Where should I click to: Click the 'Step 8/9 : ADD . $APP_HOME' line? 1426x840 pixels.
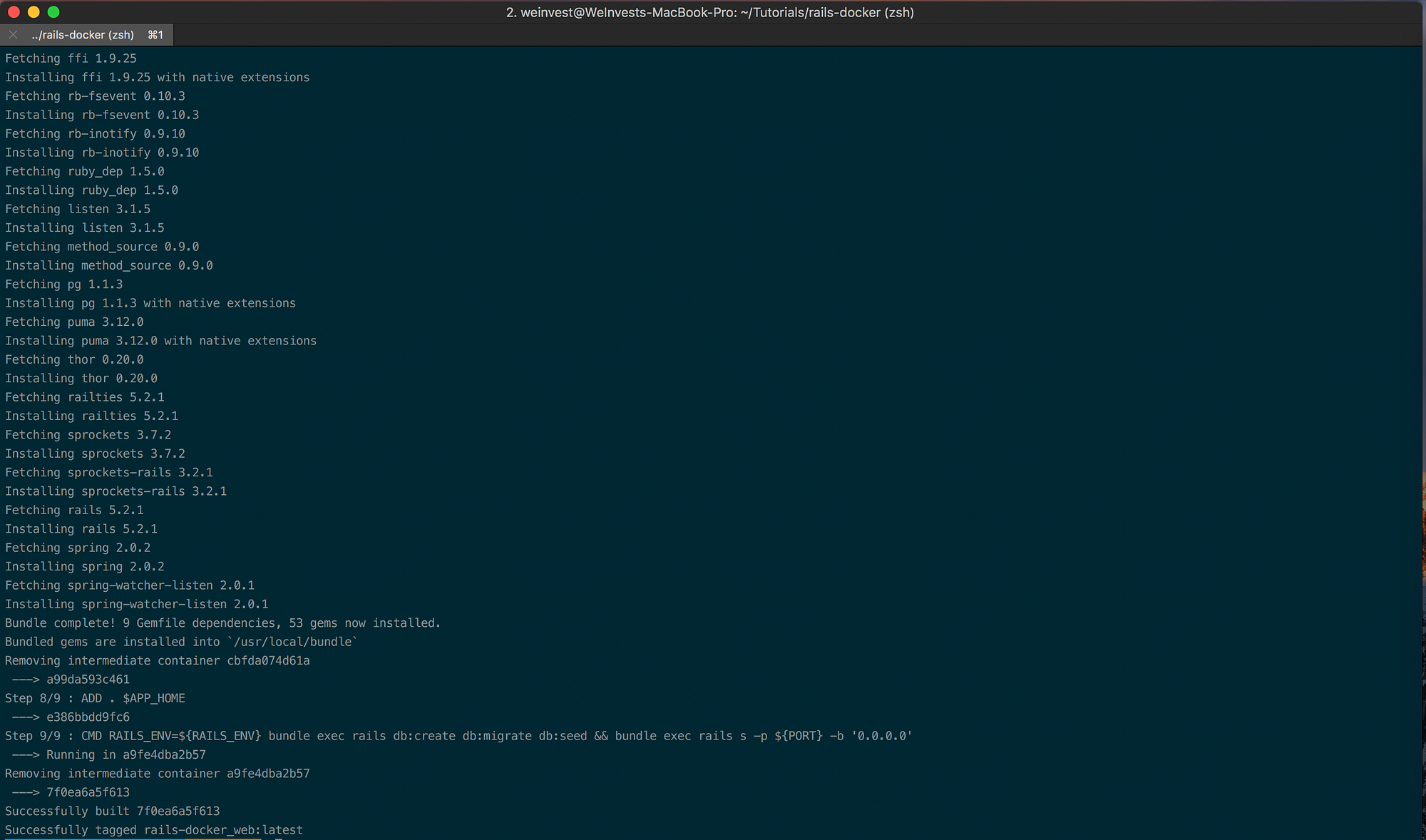95,698
